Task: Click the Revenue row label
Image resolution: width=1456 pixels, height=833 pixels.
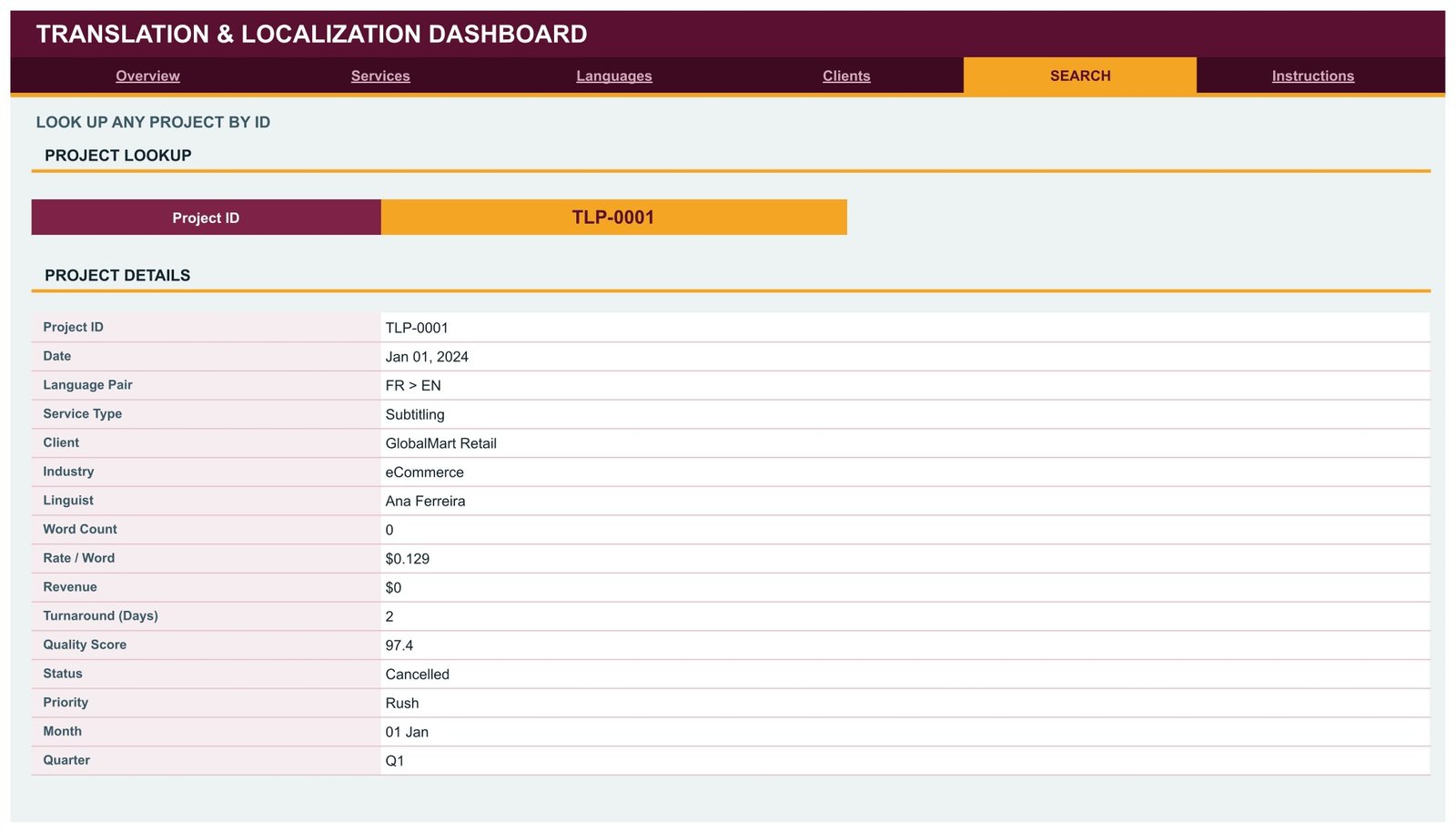Action: [x=70, y=587]
